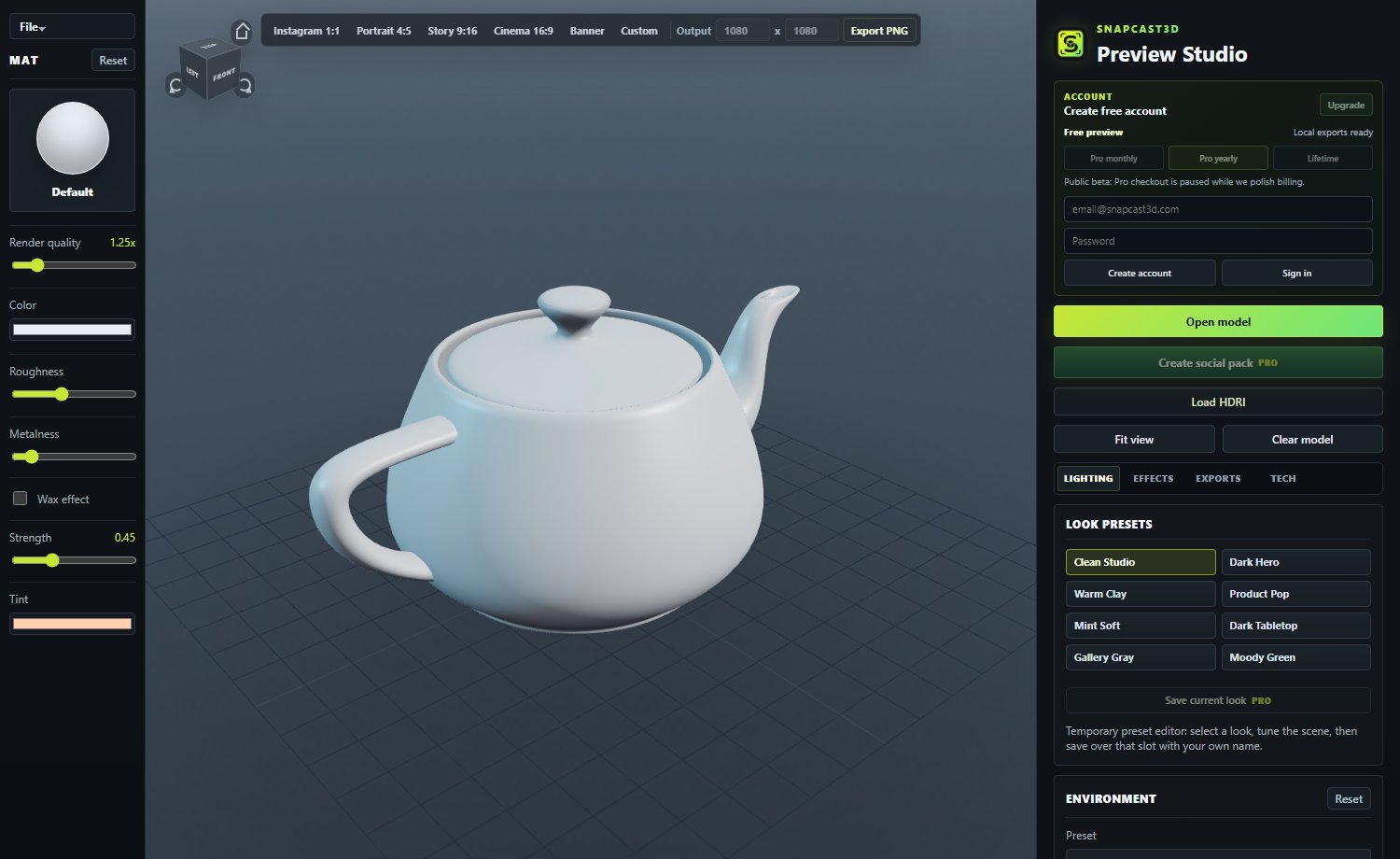Viewport: 1400px width, 859px height.
Task: Choose Banner aspect ratio
Action: (x=587, y=31)
